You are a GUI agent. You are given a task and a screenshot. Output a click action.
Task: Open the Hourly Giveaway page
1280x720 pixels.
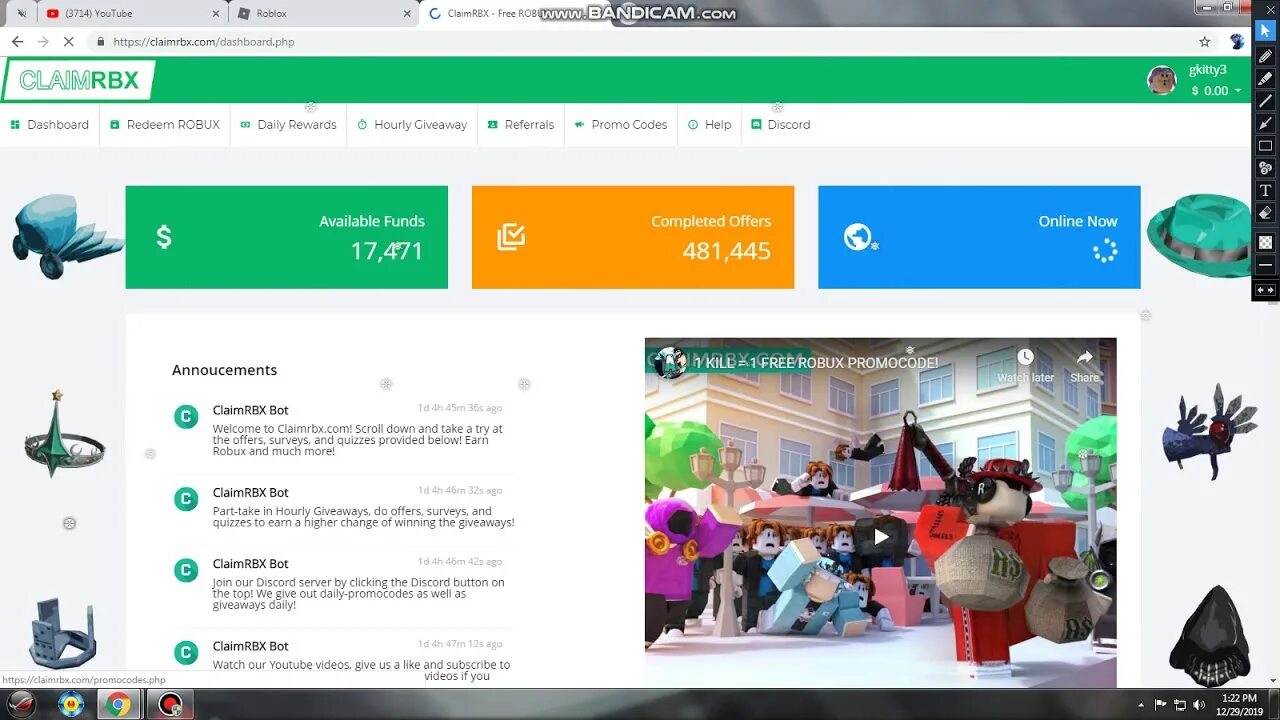(412, 125)
